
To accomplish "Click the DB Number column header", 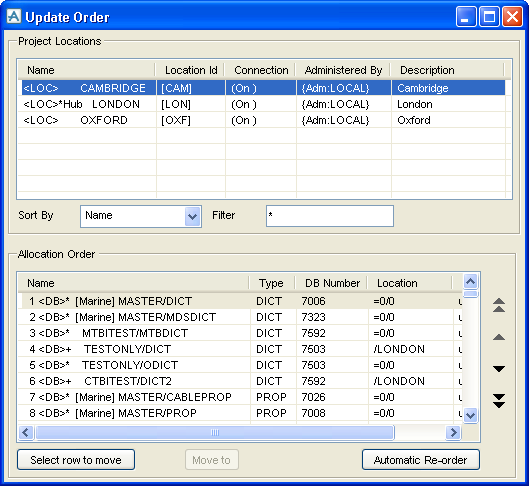I will coord(332,283).
